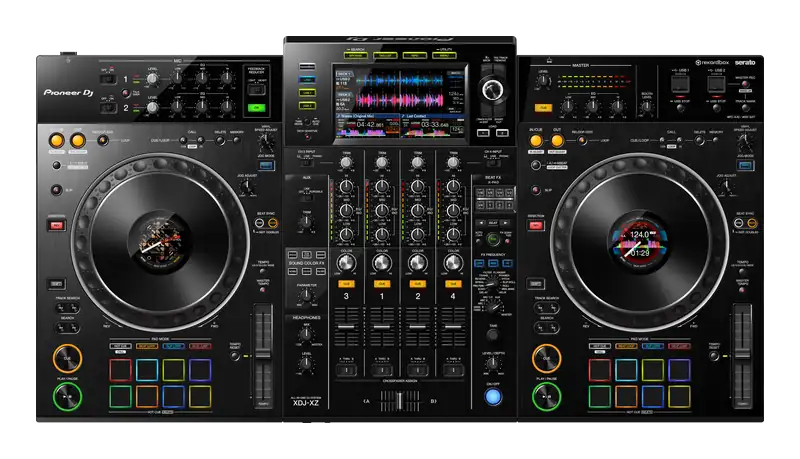
Task: Click the LOAD 2 button
Action: point(502,133)
